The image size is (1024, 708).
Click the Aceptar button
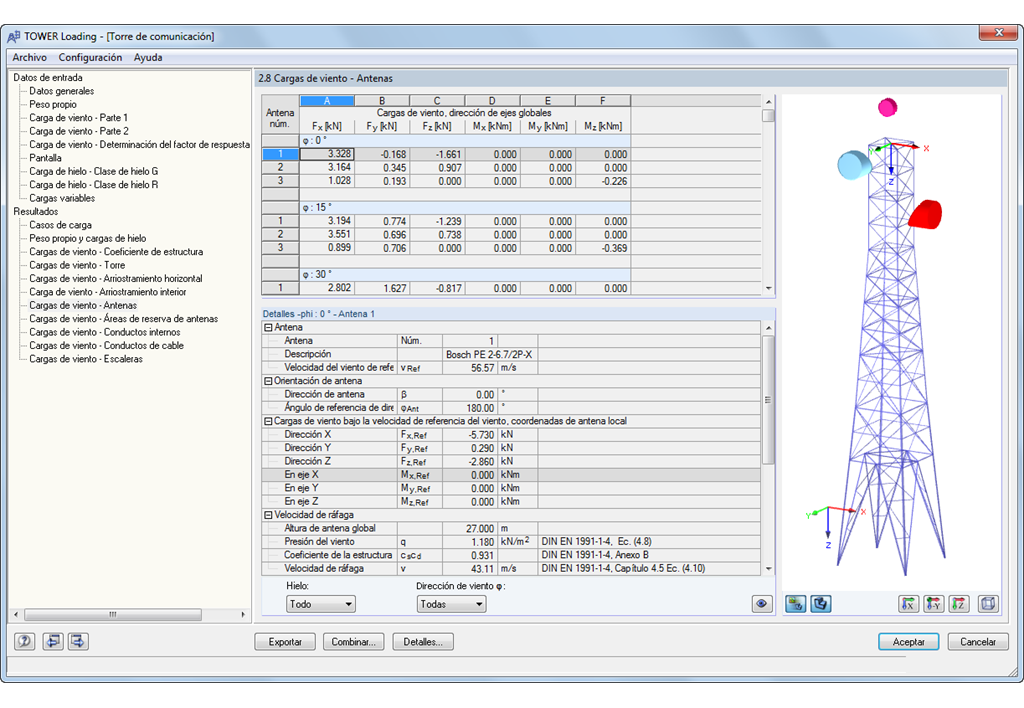(x=908, y=642)
